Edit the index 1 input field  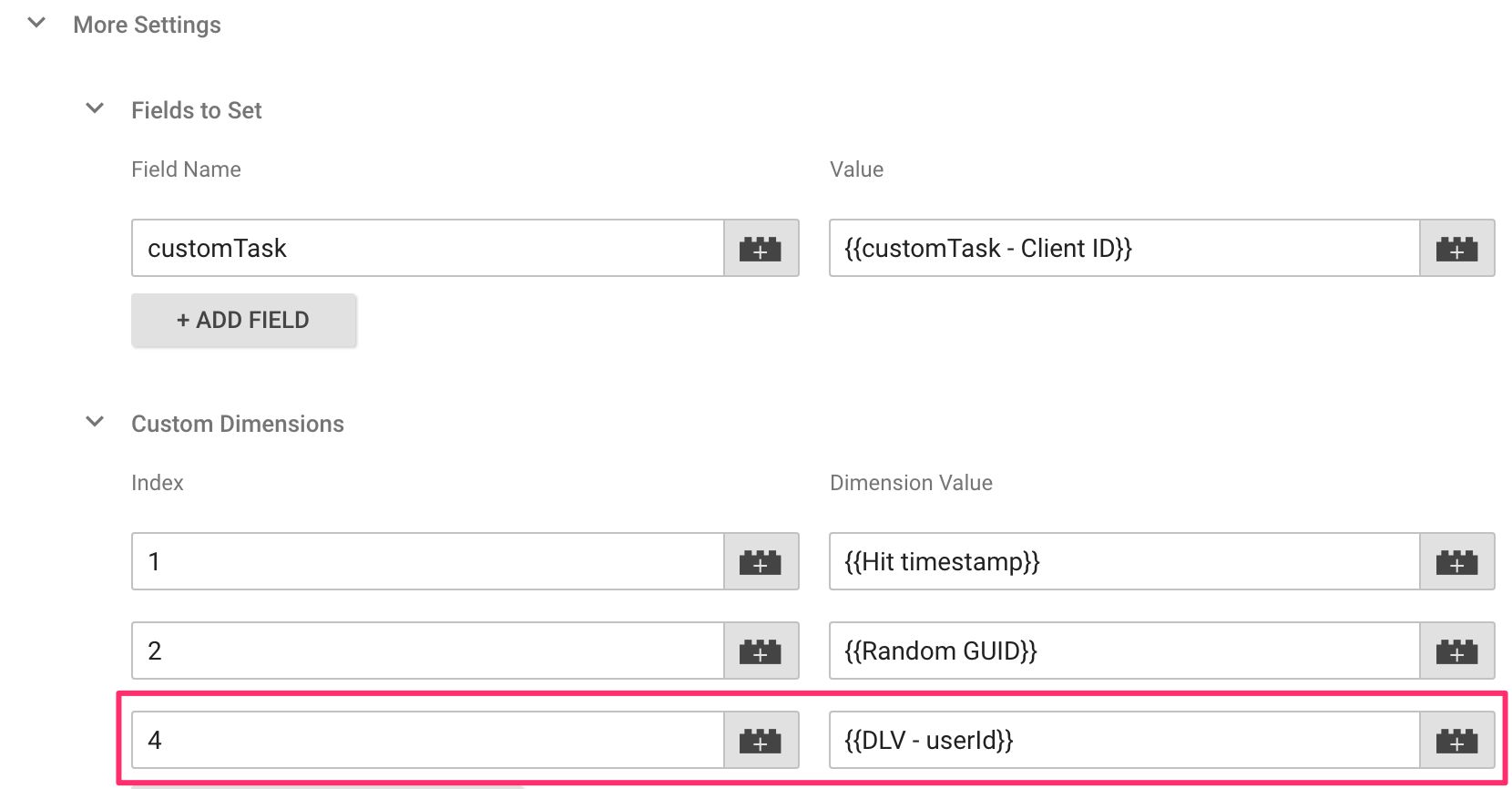pos(428,561)
